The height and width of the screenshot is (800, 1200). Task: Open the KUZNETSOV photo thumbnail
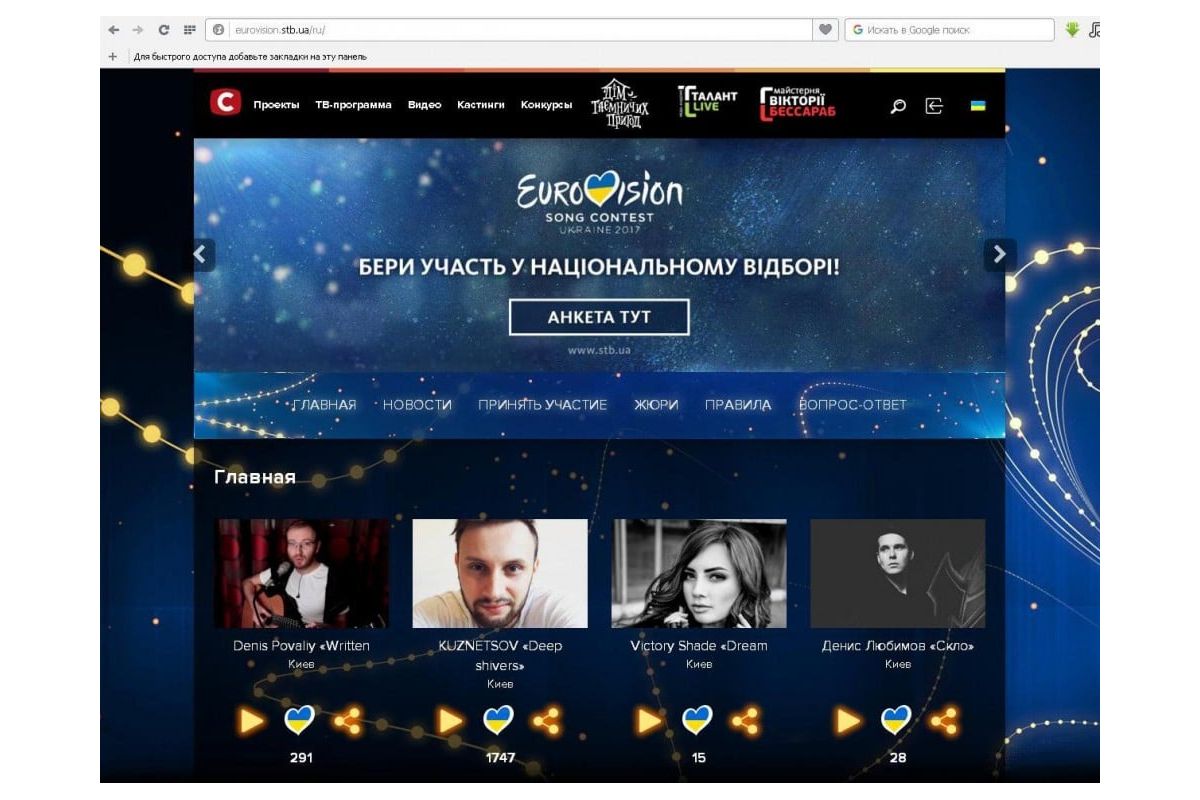[500, 574]
